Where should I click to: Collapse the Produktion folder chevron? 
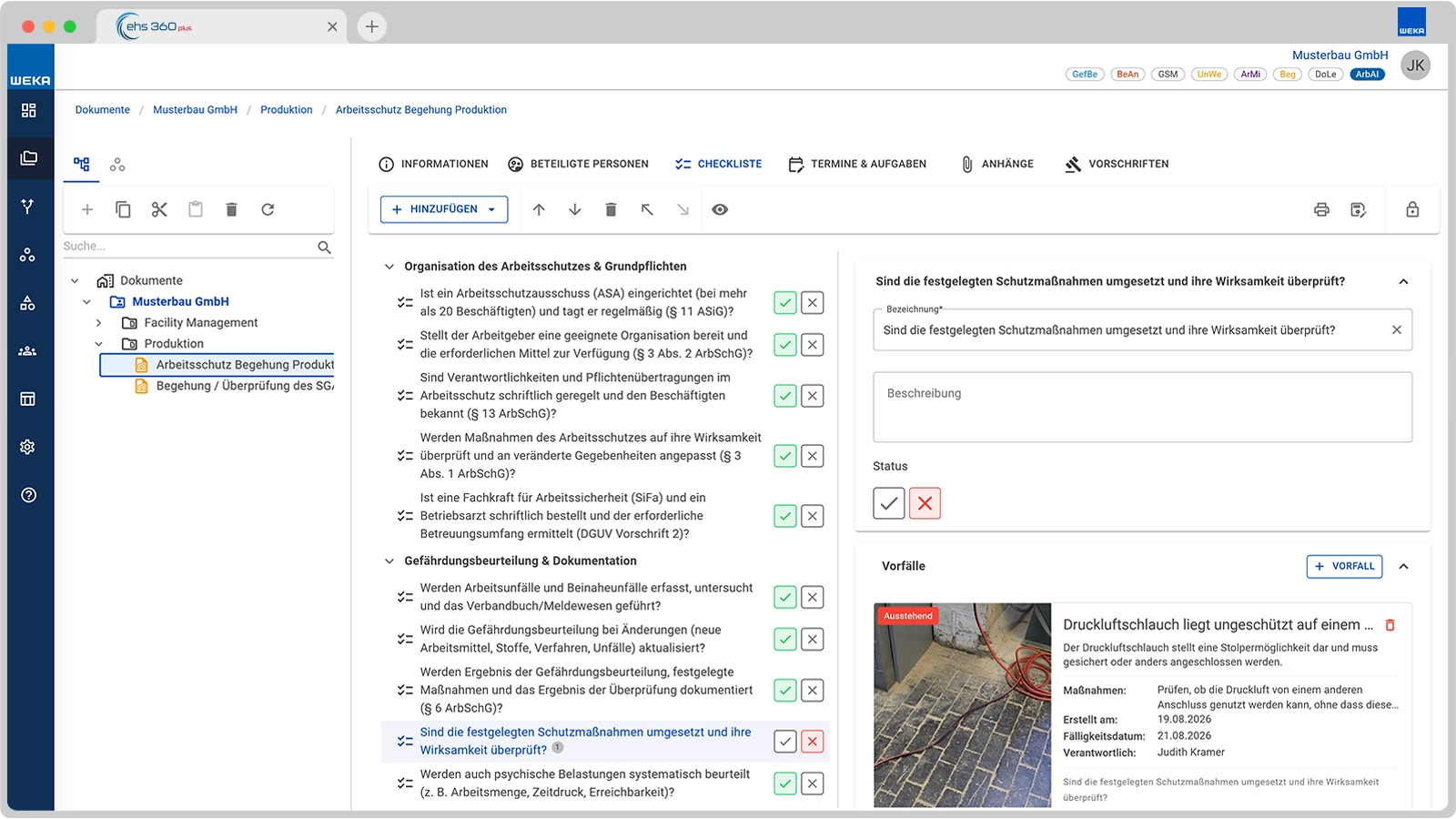point(99,344)
